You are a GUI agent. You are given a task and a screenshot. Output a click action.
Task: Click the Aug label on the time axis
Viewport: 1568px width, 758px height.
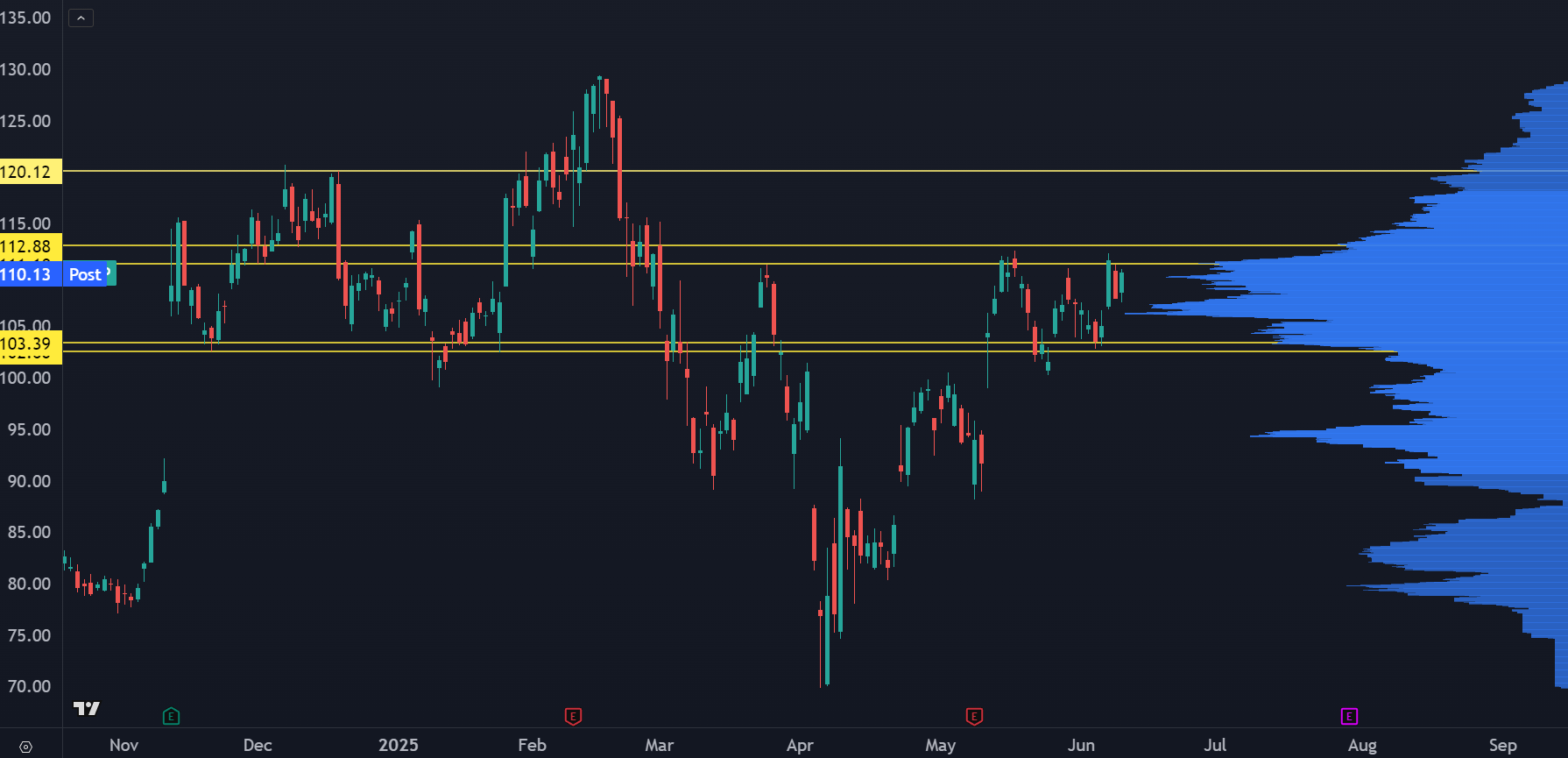1362,745
